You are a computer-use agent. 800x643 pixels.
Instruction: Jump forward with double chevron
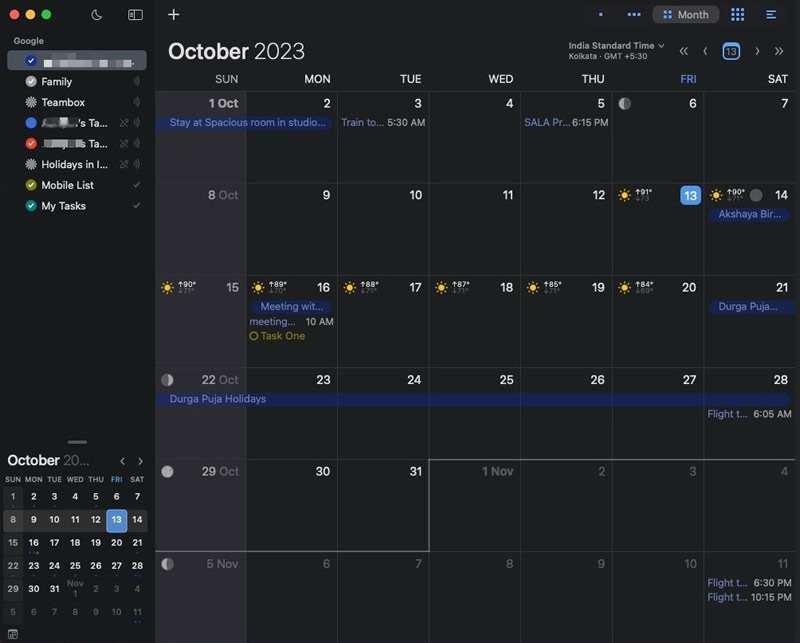779,51
